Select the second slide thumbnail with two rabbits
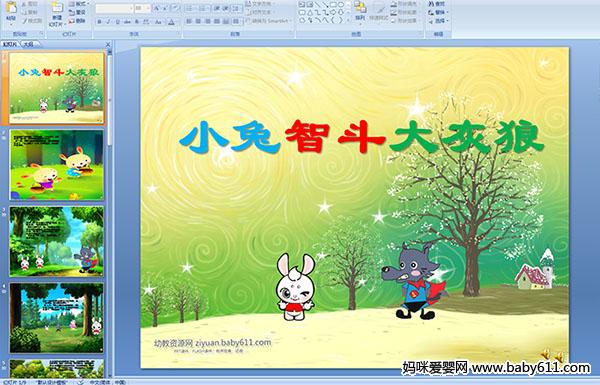600x385 pixels. click(57, 165)
